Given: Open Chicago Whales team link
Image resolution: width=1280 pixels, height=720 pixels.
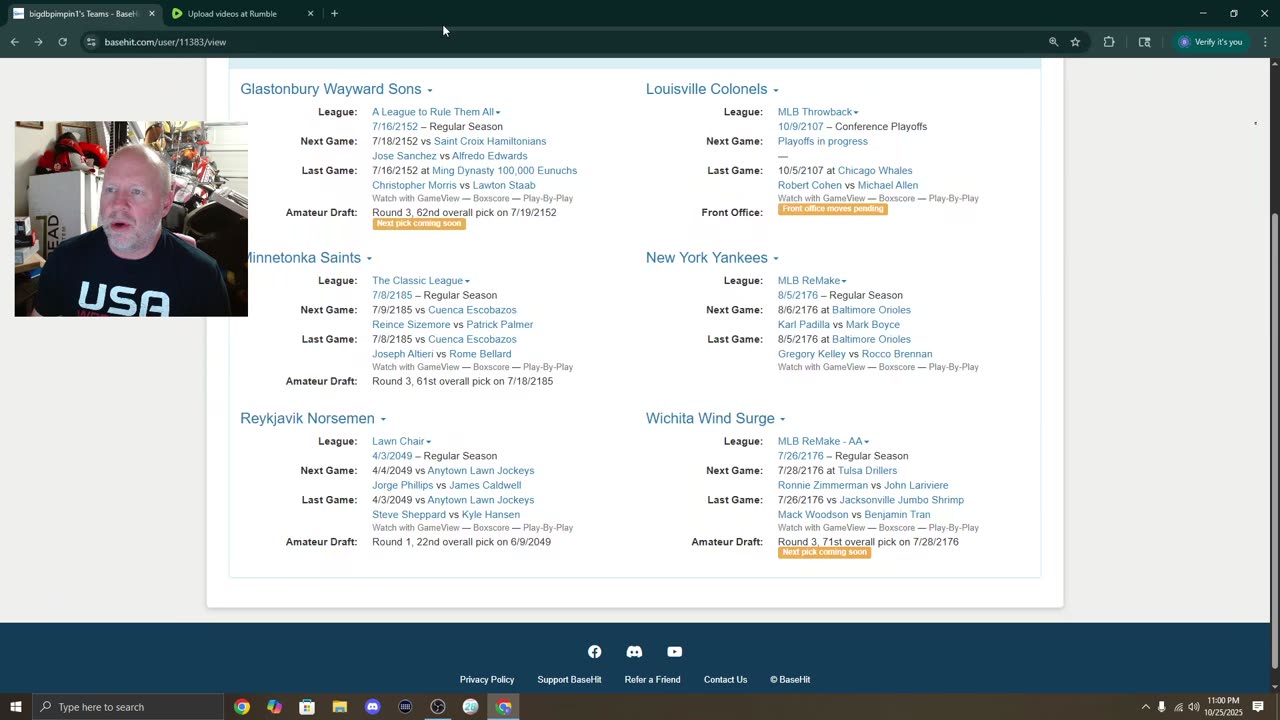Looking at the screenshot, I should (x=875, y=171).
